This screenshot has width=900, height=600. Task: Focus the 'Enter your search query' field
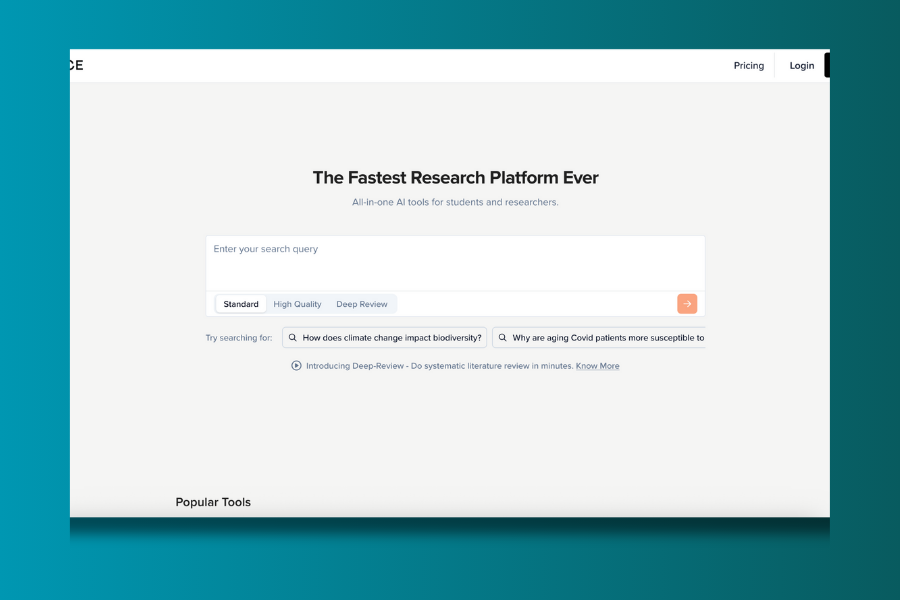455,263
